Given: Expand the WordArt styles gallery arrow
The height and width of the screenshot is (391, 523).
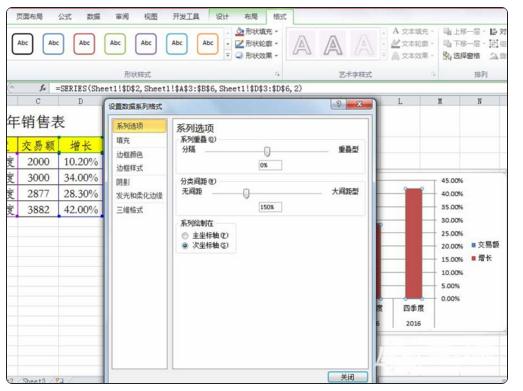Looking at the screenshot, I should click(384, 55).
